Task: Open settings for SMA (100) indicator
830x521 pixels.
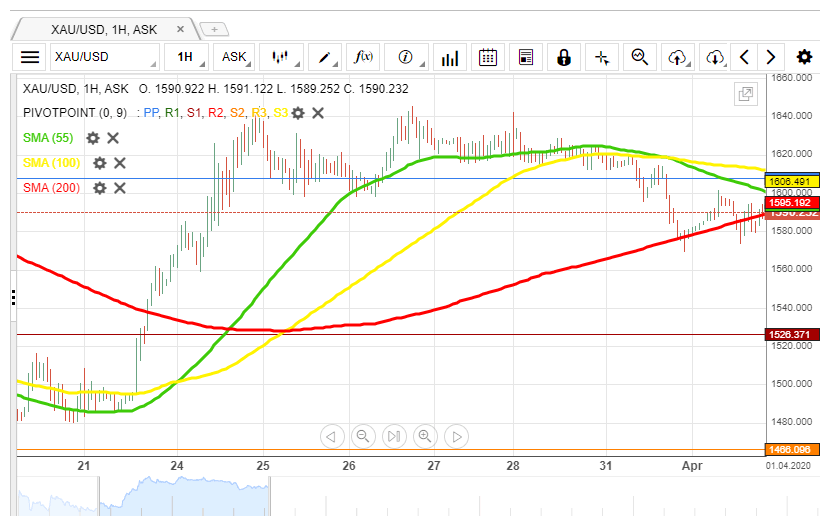Action: (99, 163)
